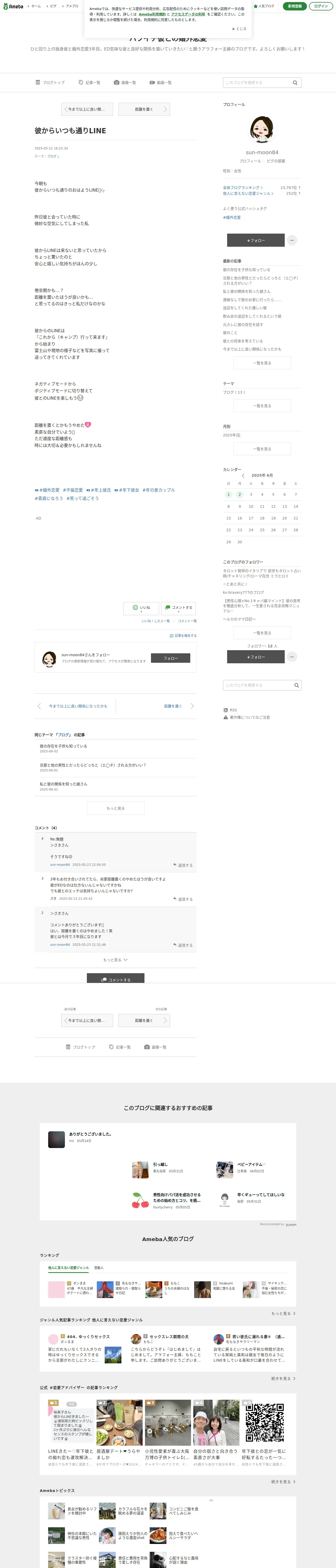Open the RSS feed link

pos(231,710)
